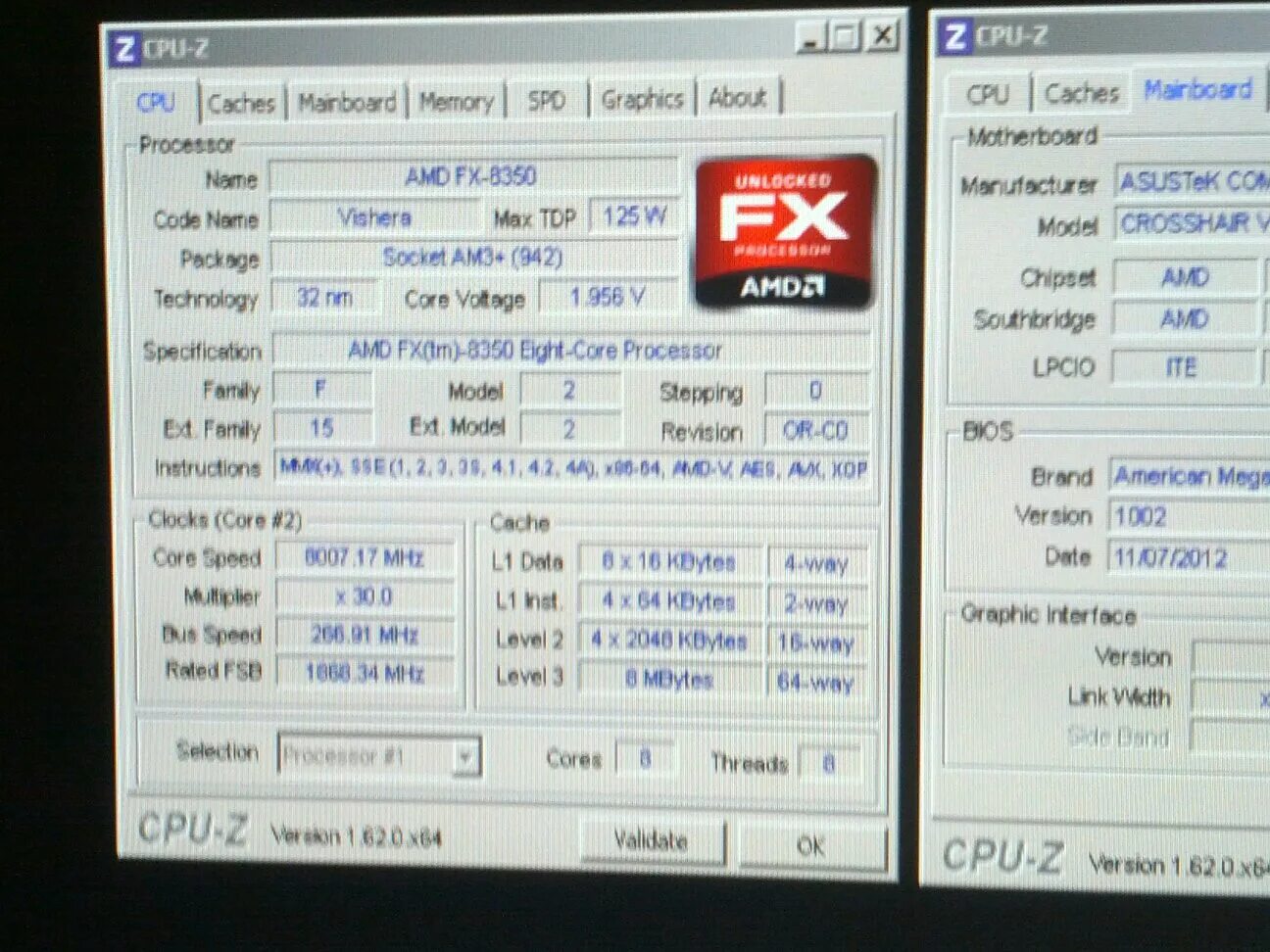1270x952 pixels.
Task: Select Mainboard tab in right CPU-Z window
Action: (x=1197, y=90)
